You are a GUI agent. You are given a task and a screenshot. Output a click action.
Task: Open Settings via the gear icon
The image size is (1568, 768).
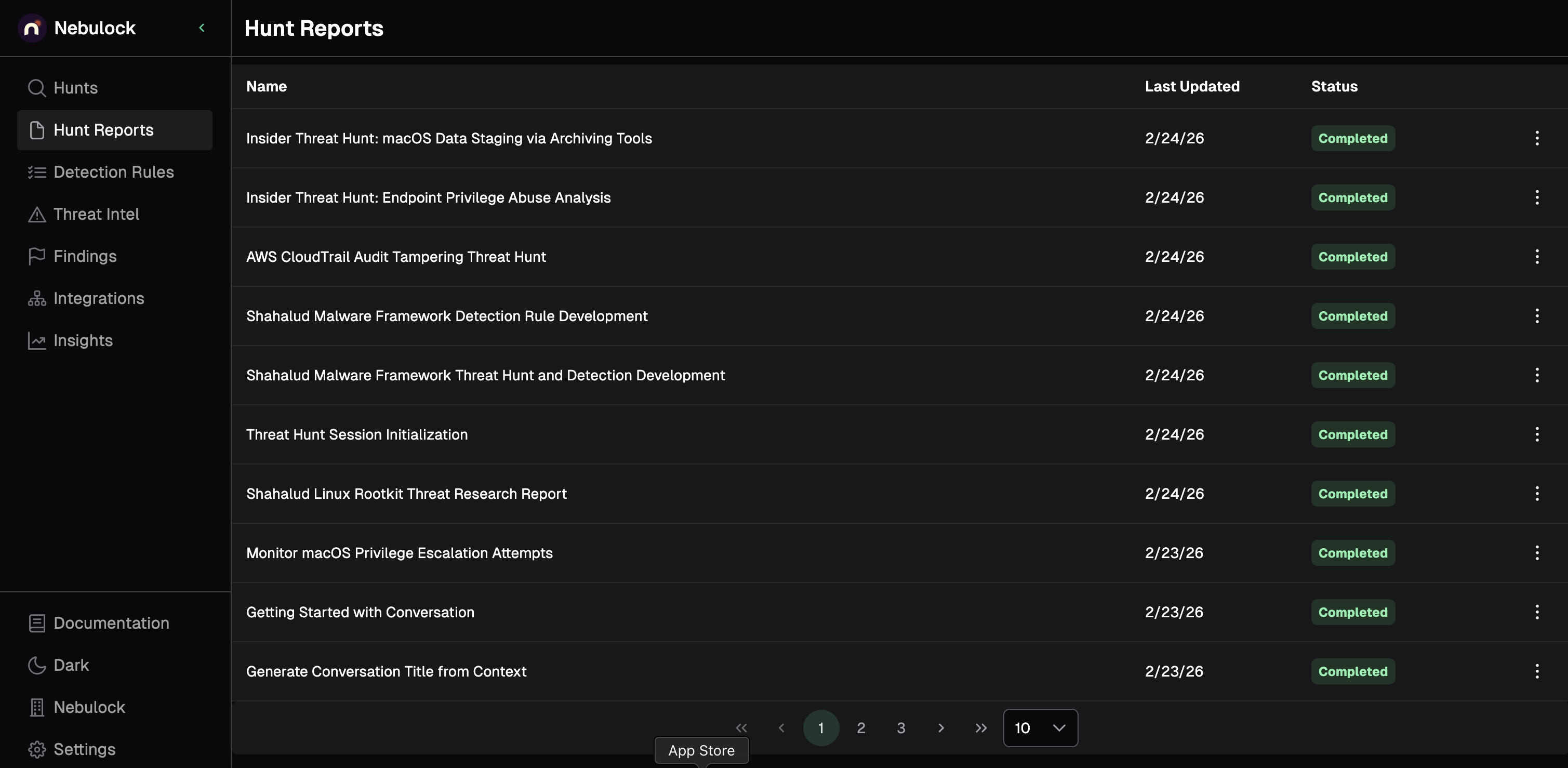36,749
